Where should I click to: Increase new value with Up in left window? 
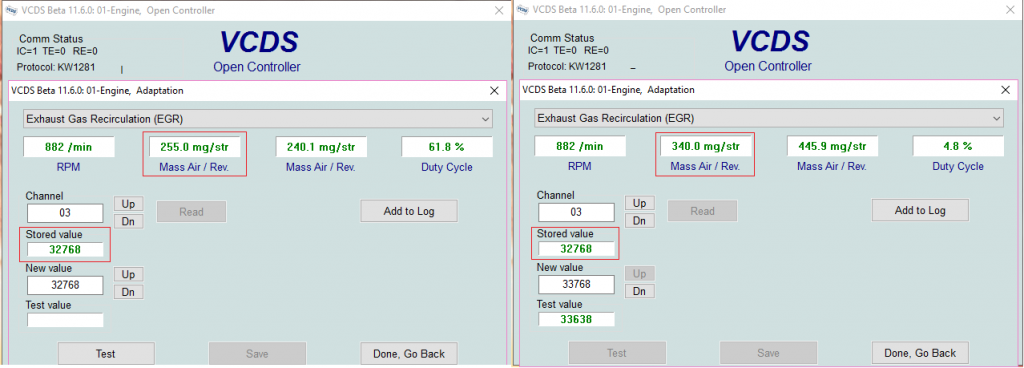point(129,275)
